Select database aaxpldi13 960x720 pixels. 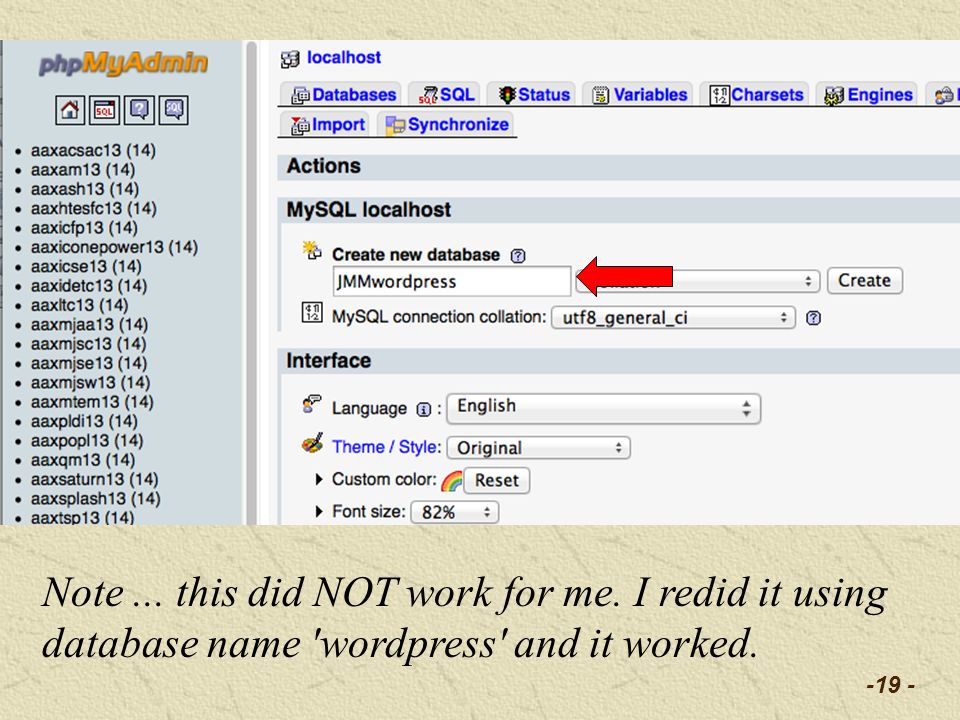point(84,421)
